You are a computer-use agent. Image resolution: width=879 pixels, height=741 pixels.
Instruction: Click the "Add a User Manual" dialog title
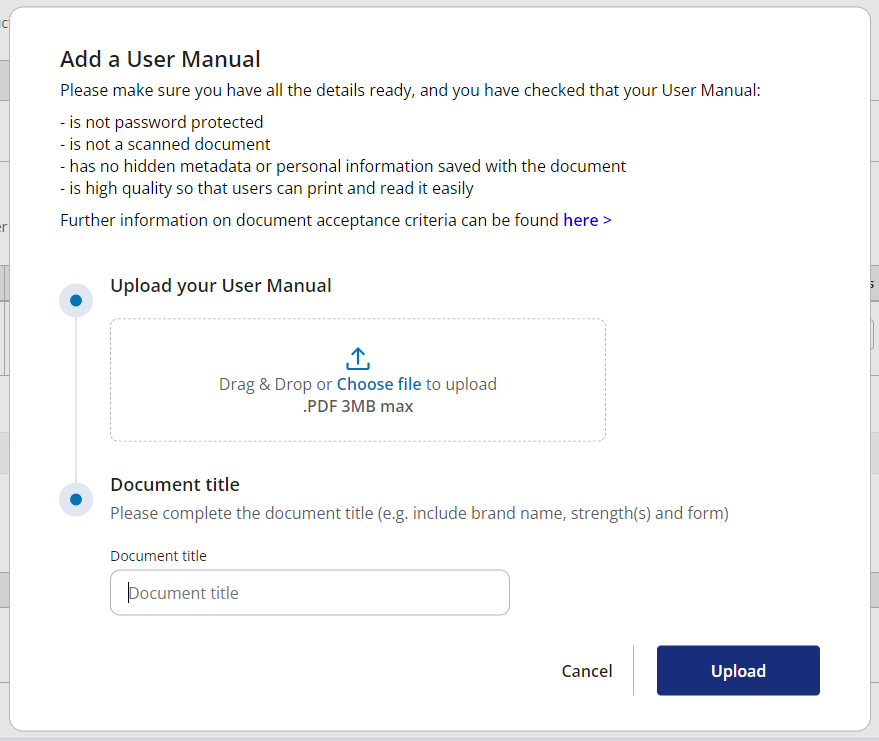point(160,59)
